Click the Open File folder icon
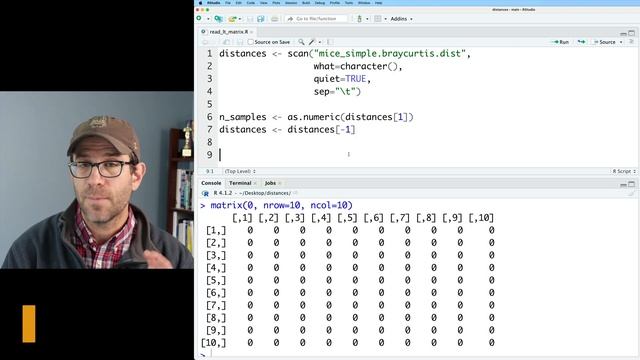 tap(232, 19)
